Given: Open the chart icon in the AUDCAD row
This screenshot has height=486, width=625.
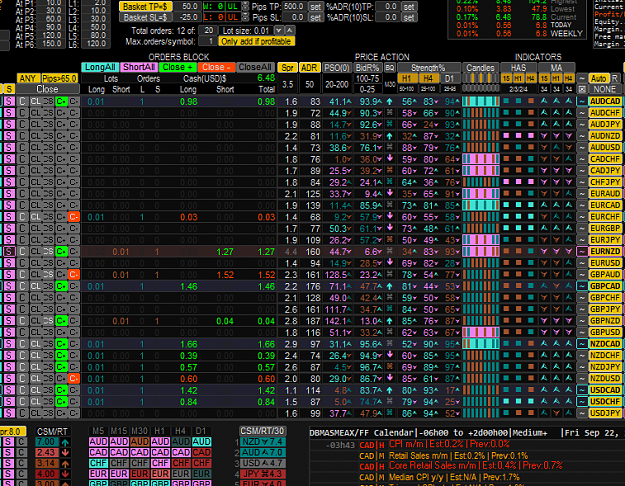Looking at the screenshot, I should (582, 101).
